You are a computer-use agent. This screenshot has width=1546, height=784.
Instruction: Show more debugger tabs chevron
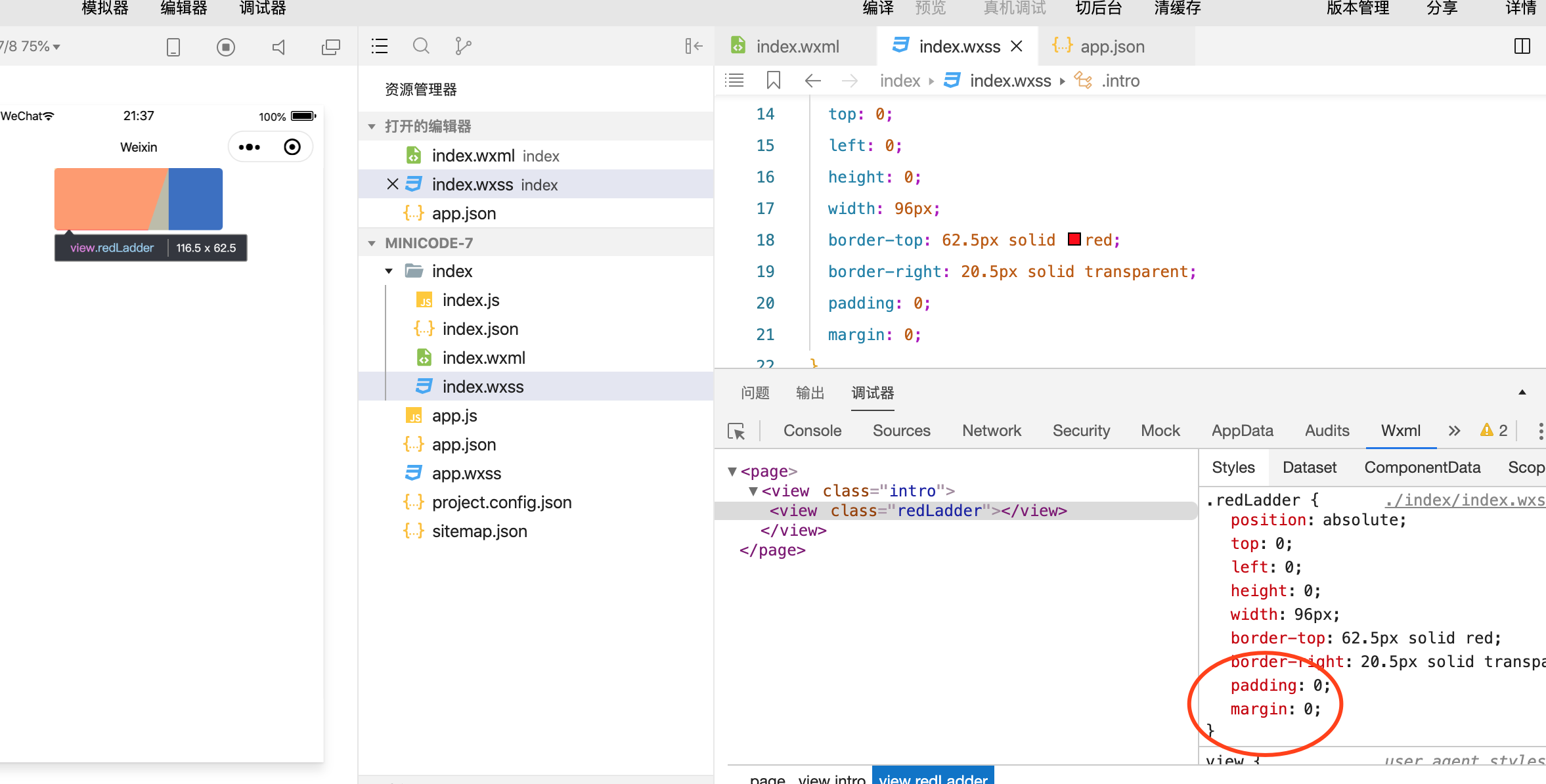point(1454,431)
